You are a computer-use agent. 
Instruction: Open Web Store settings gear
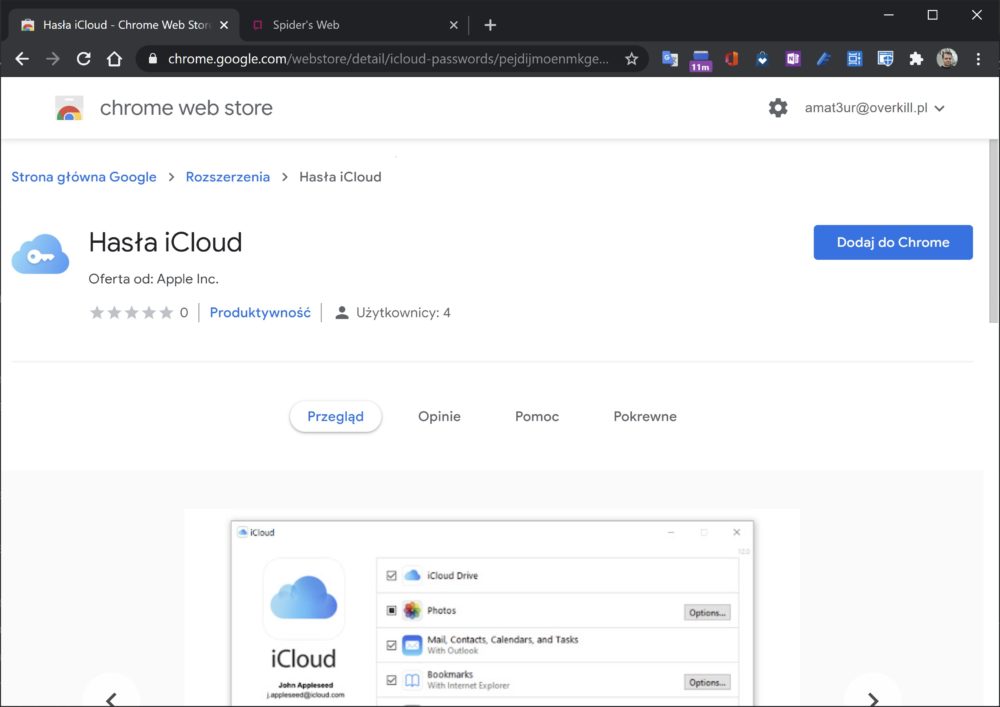(778, 108)
